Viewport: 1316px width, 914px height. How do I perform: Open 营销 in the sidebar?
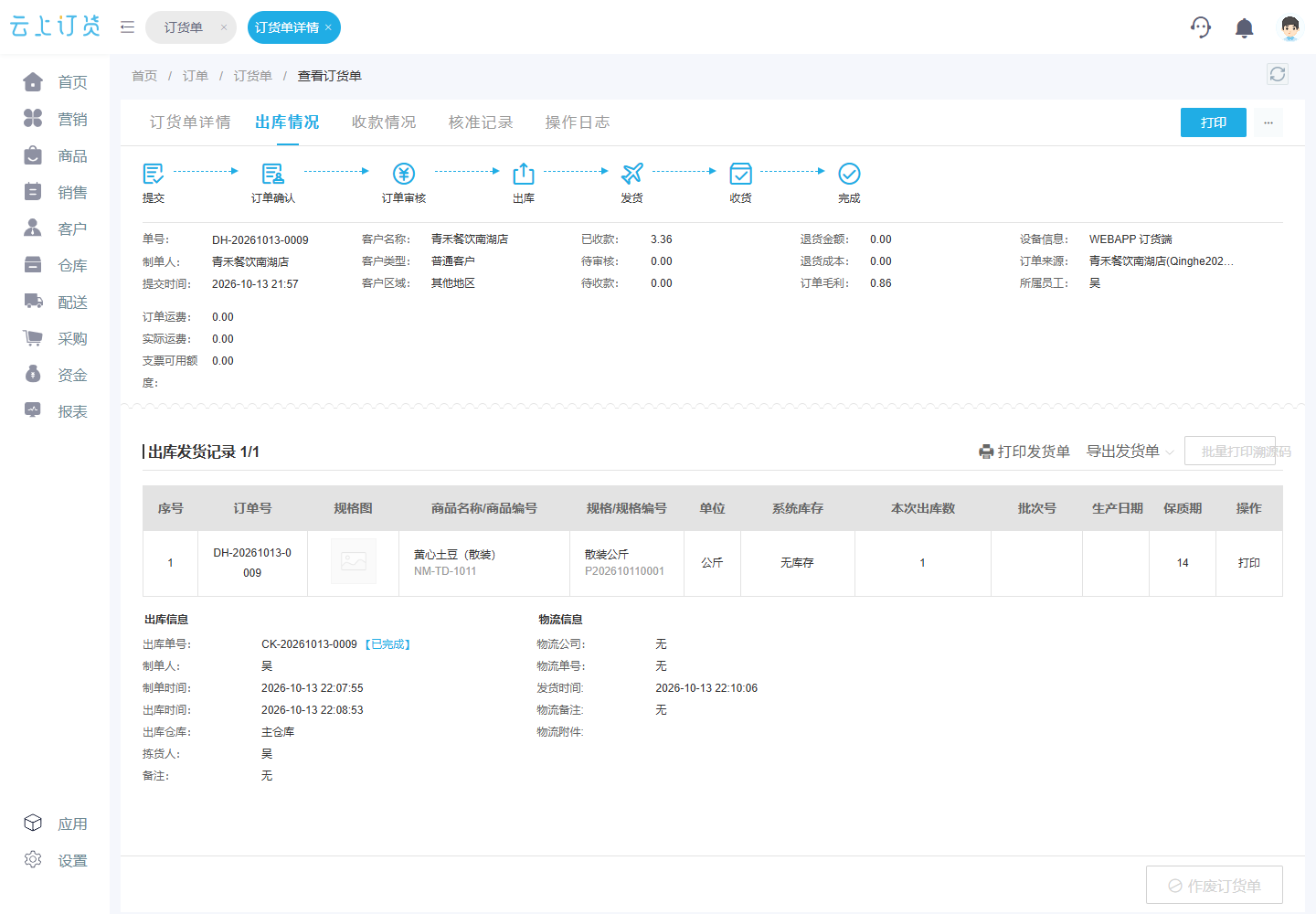pyautogui.click(x=55, y=119)
